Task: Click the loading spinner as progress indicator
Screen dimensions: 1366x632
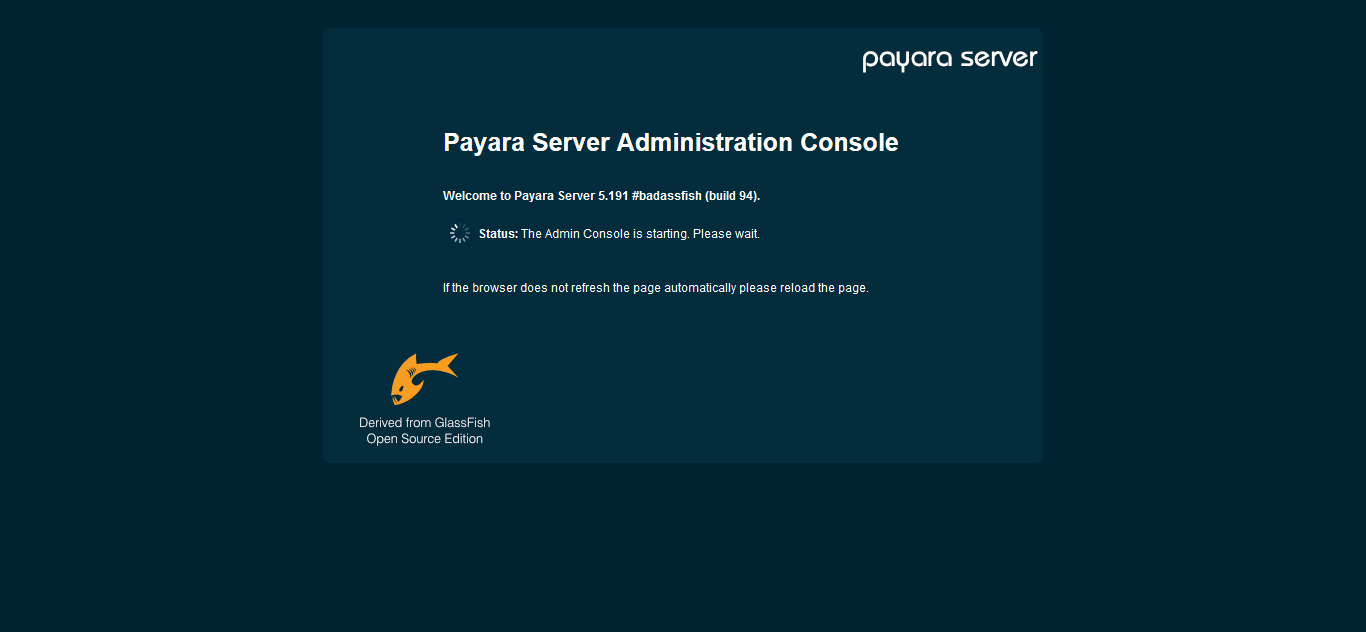Action: tap(459, 232)
